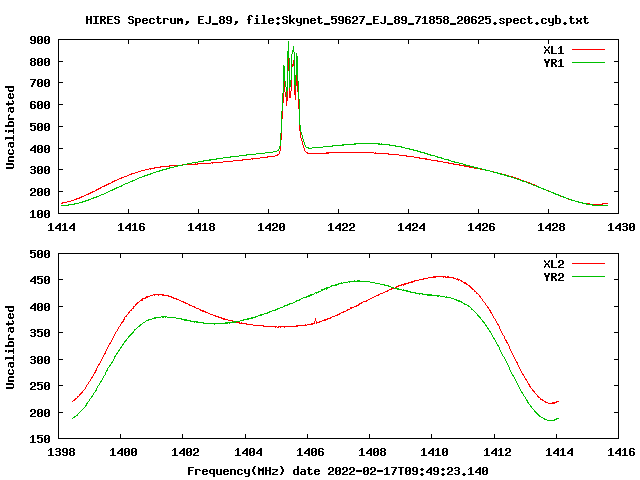640x480 pixels.
Task: Click the bottom plot Uncalibrated axis label
Action: tap(10, 347)
